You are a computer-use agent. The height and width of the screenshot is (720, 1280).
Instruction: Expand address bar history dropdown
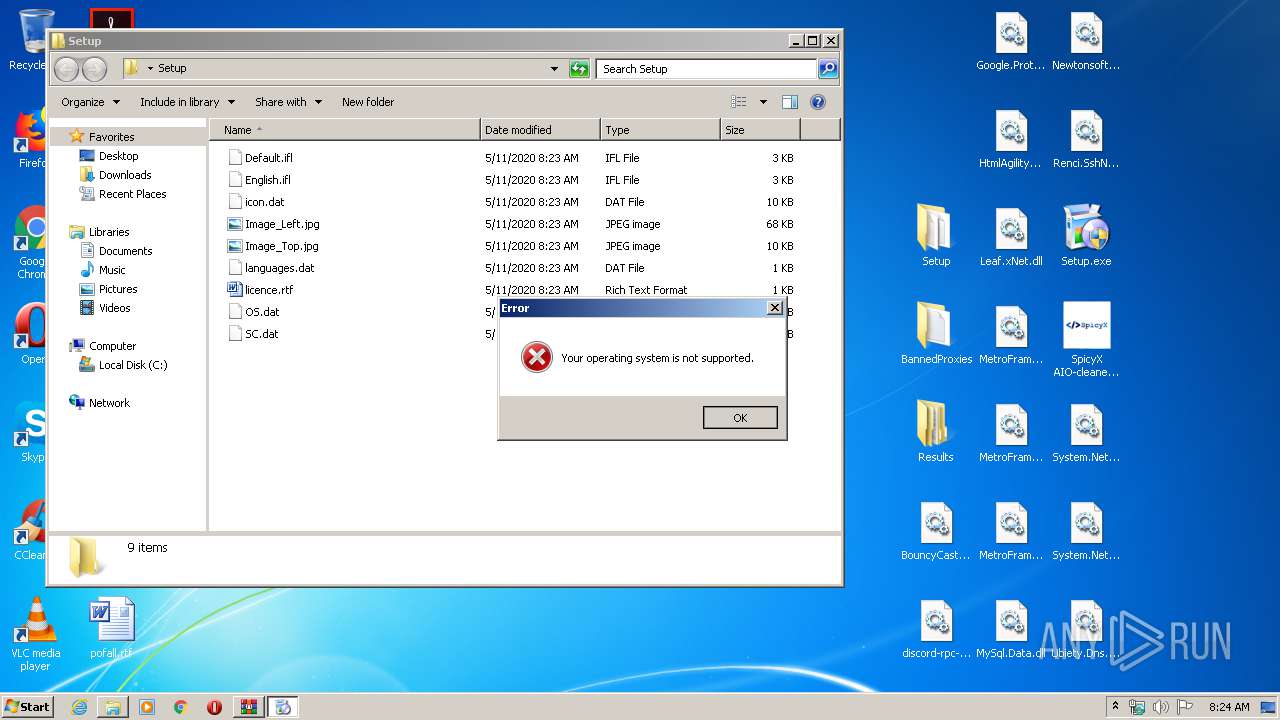(554, 69)
